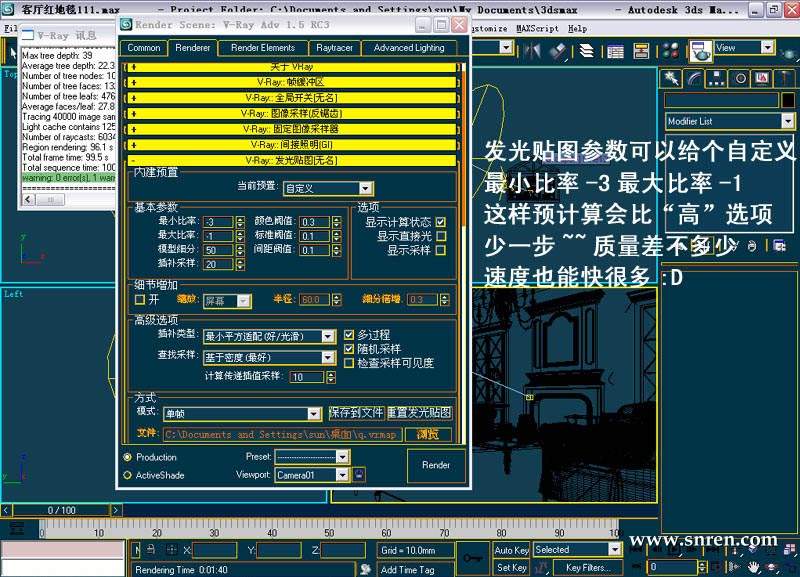
Task: Click the 保存到文件 button
Action: click(356, 413)
